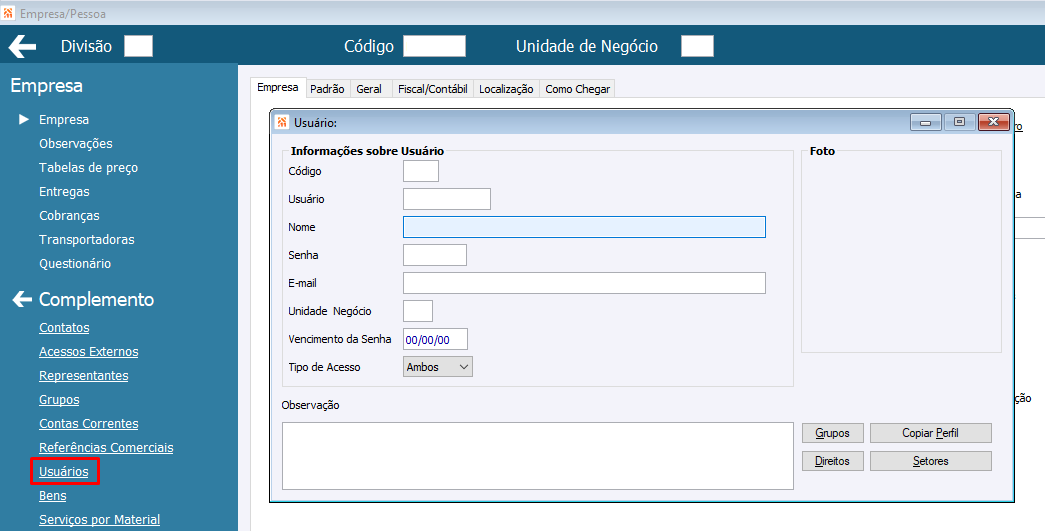The image size is (1045, 531).
Task: Click the dialog Unidade Negócio field
Action: (418, 311)
